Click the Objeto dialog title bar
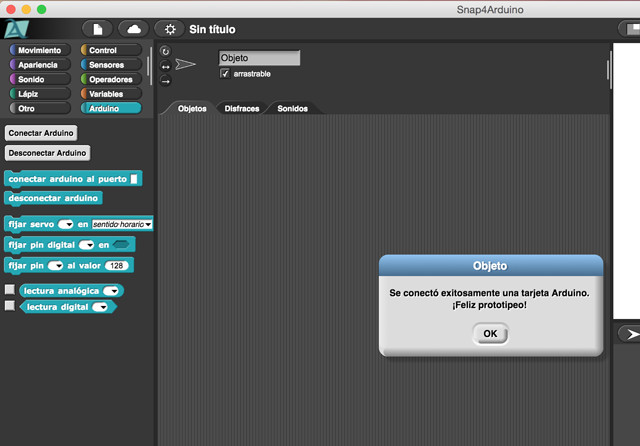The image size is (640, 446). click(491, 266)
